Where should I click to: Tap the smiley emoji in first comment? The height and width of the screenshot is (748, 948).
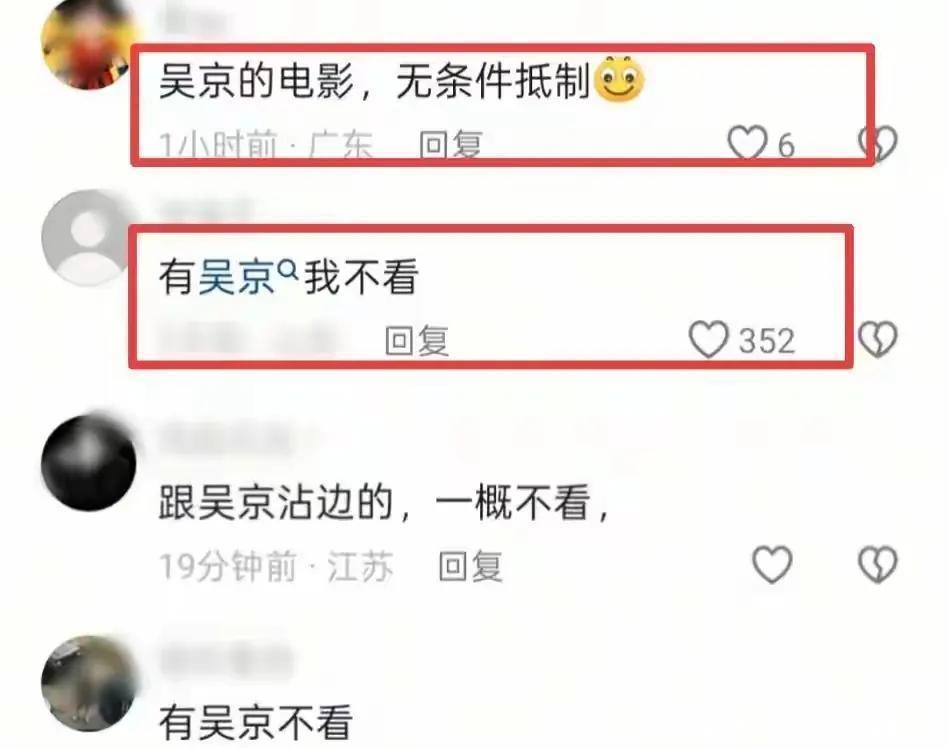coord(619,79)
